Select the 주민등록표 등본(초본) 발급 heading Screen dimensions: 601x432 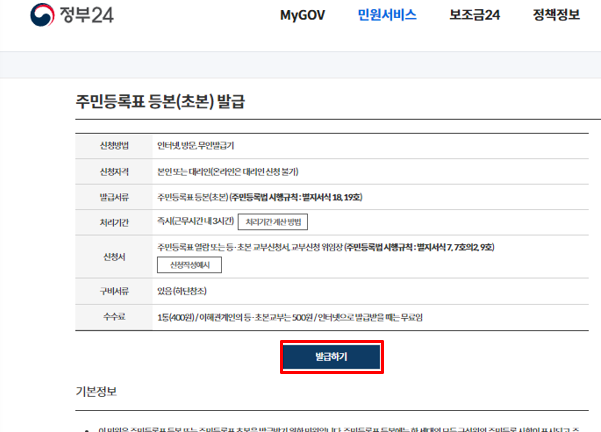tap(160, 102)
